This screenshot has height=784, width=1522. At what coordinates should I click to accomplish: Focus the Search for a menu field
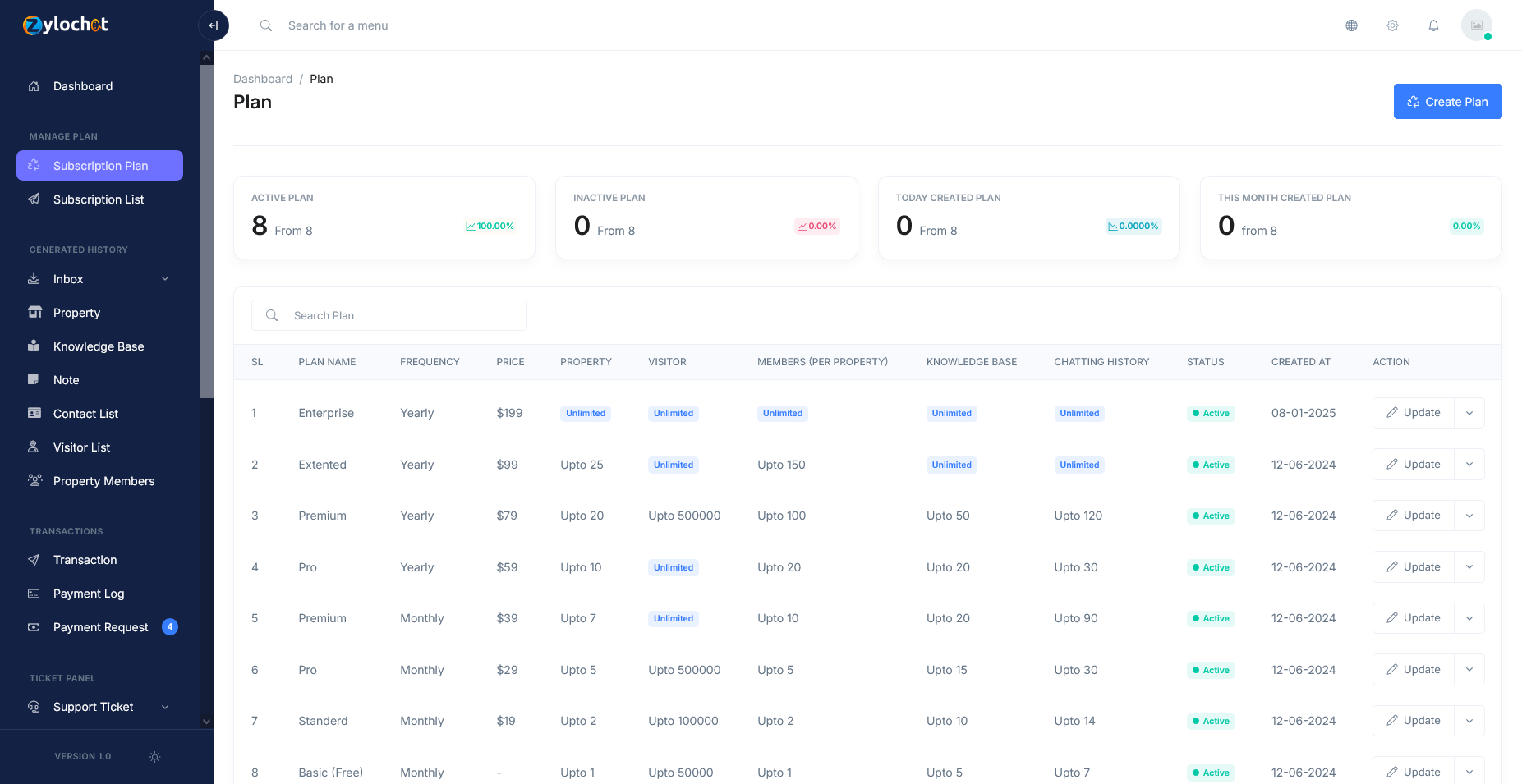pyautogui.click(x=338, y=25)
